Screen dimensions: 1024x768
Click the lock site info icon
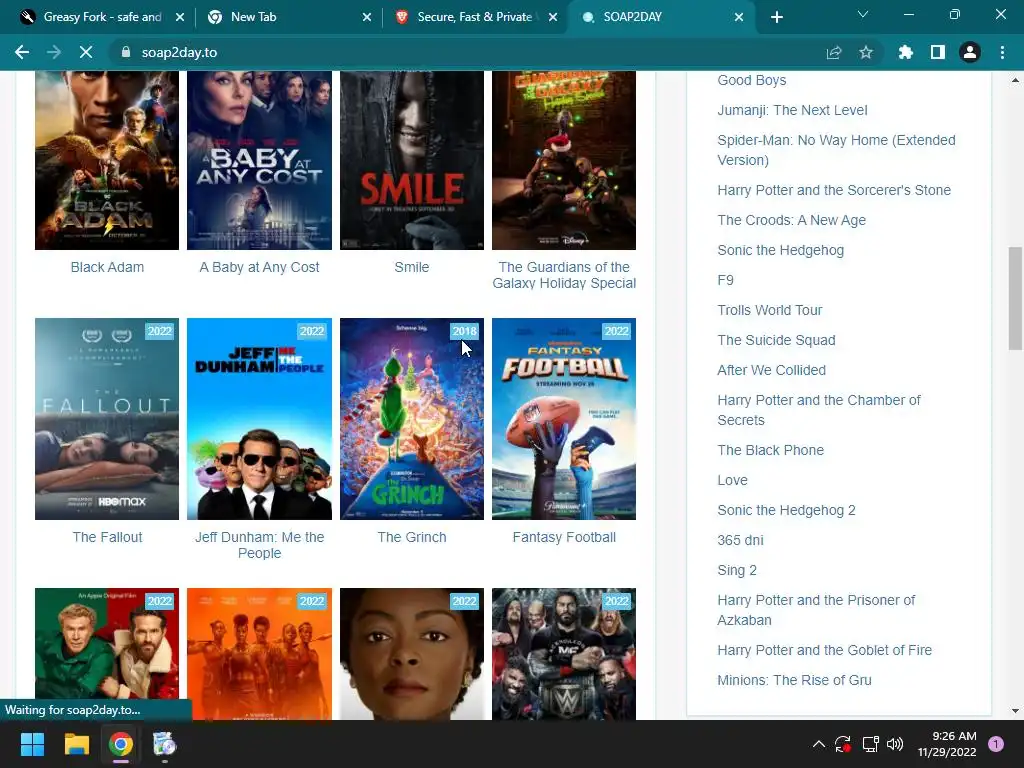tap(126, 52)
